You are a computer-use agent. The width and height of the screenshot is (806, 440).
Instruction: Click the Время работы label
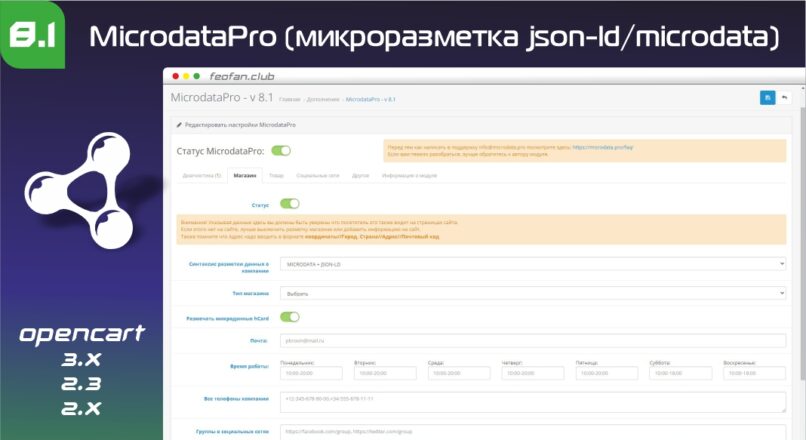tap(249, 366)
